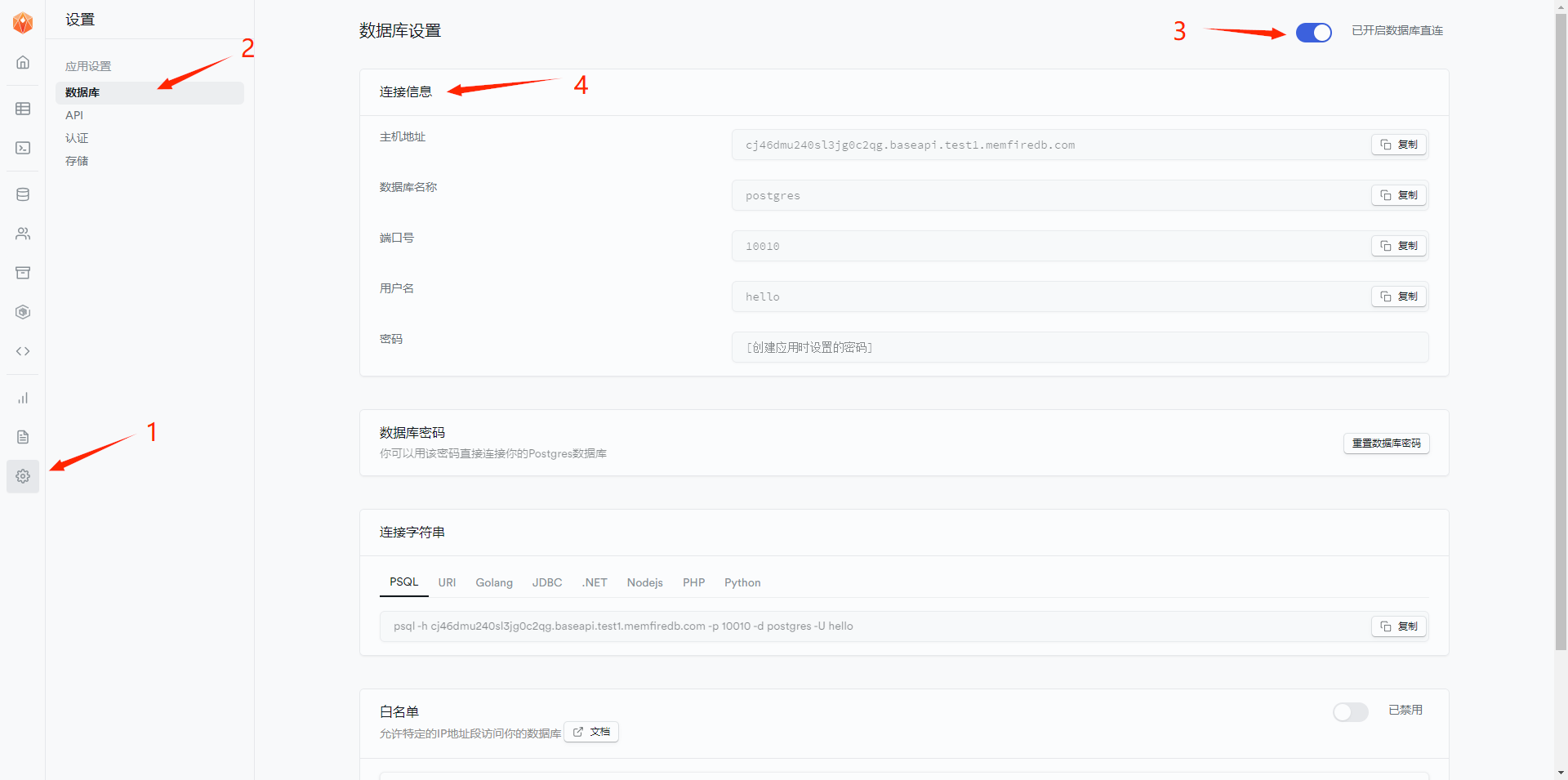Copy the port number 10010
Screen dimensions: 1568x780
1398,246
